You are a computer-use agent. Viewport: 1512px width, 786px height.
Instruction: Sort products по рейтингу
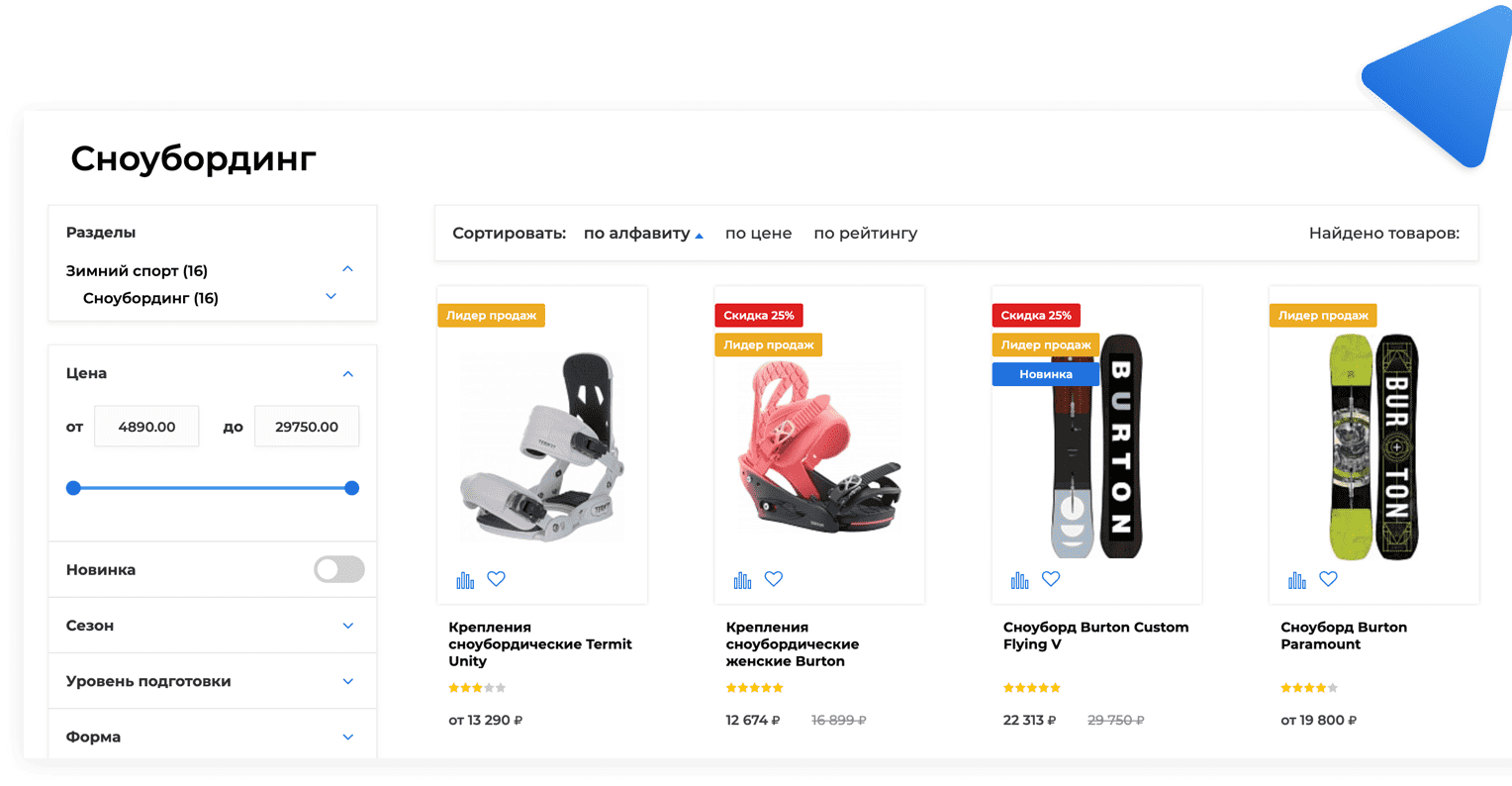click(x=865, y=234)
